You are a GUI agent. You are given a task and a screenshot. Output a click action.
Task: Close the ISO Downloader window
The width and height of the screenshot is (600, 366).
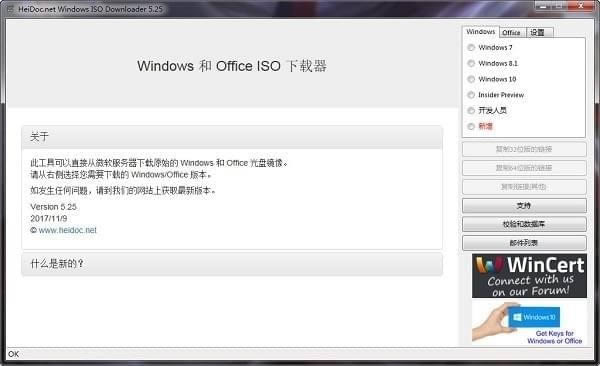[582, 5]
